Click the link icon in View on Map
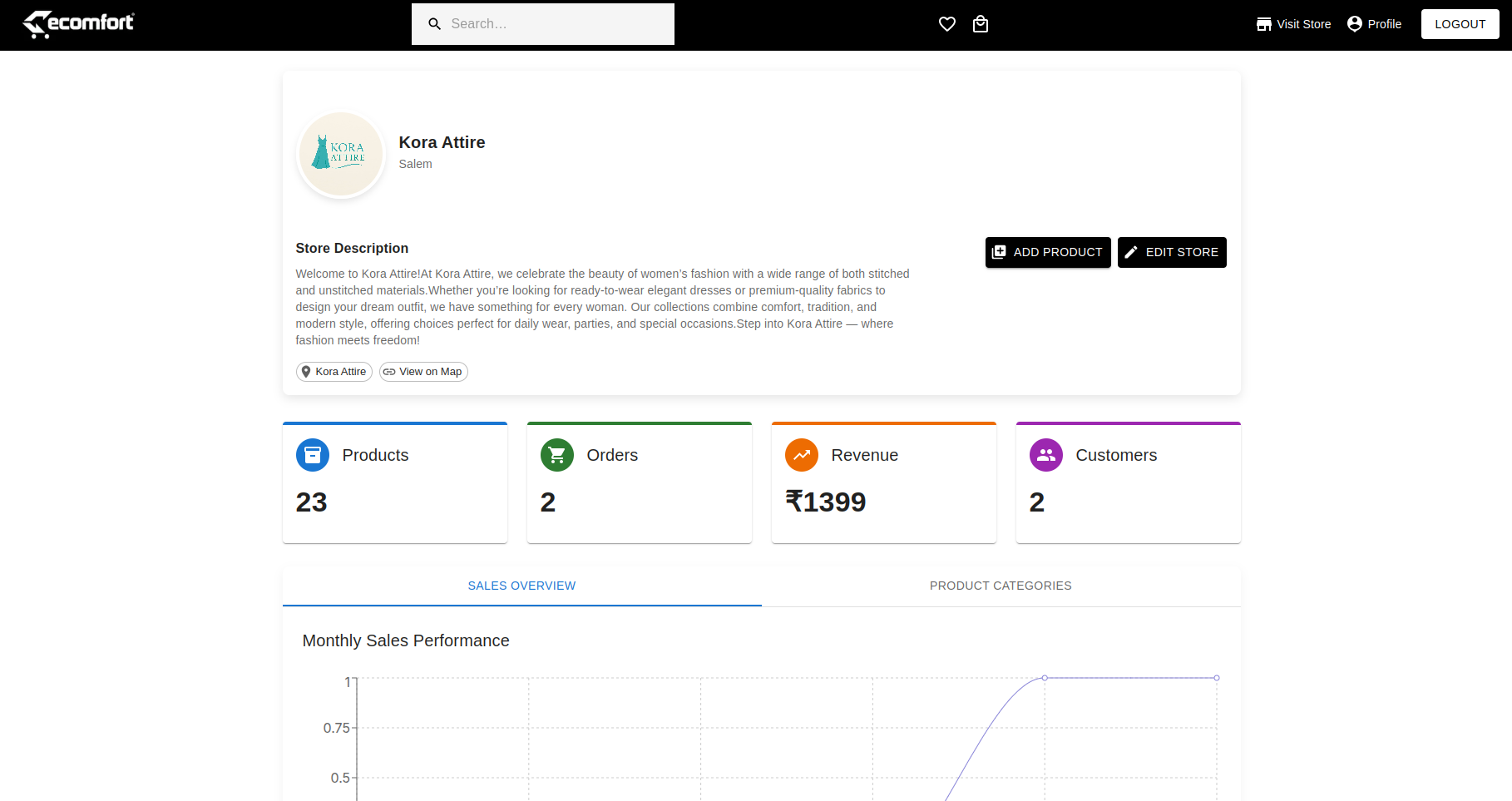Viewport: 1512px width, 801px height. [389, 372]
